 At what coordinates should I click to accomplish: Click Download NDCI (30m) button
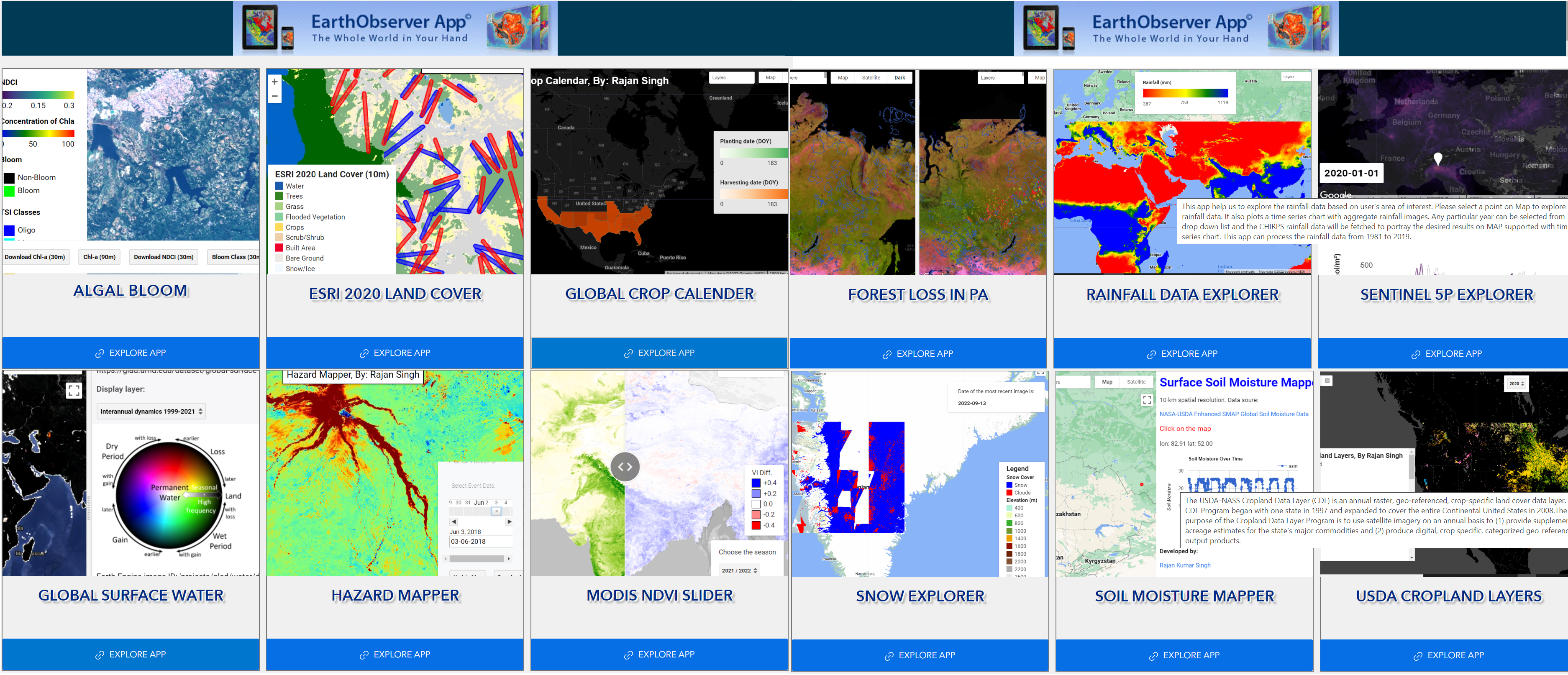click(x=164, y=257)
